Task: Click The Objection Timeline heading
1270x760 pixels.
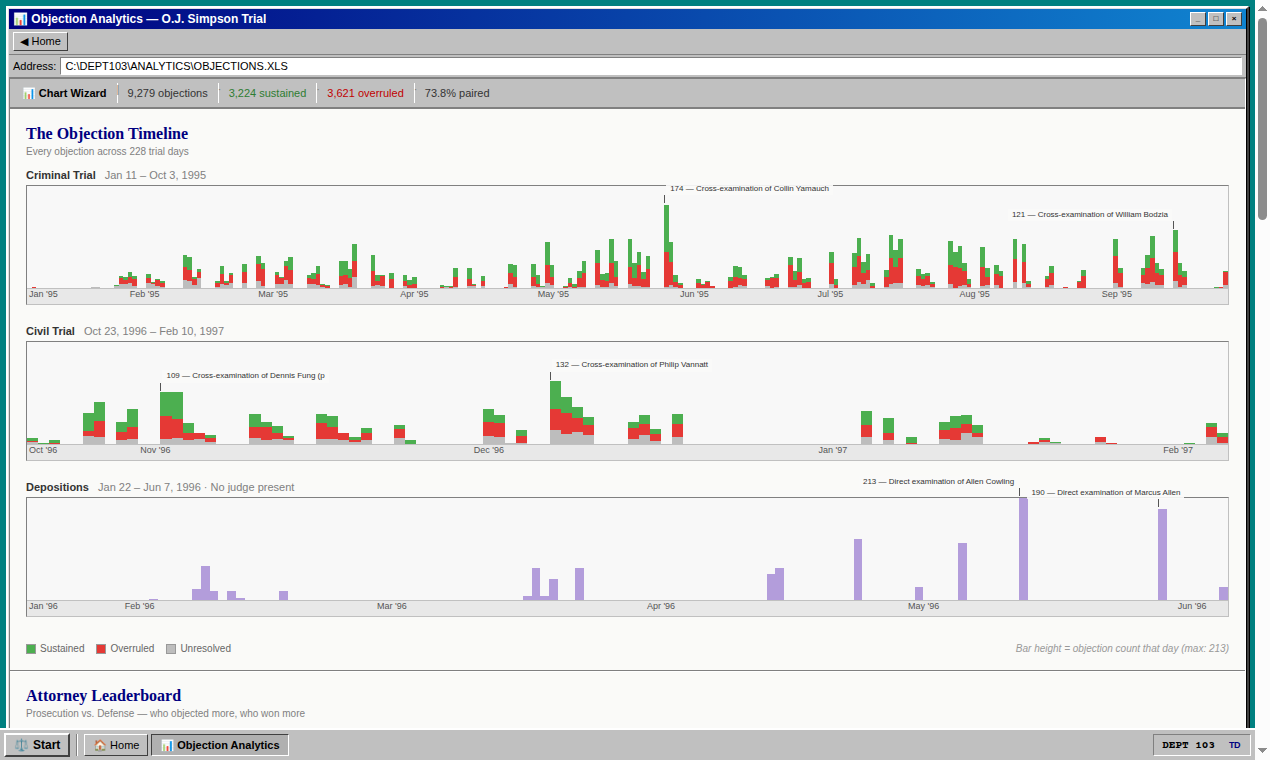Action: [x=107, y=133]
